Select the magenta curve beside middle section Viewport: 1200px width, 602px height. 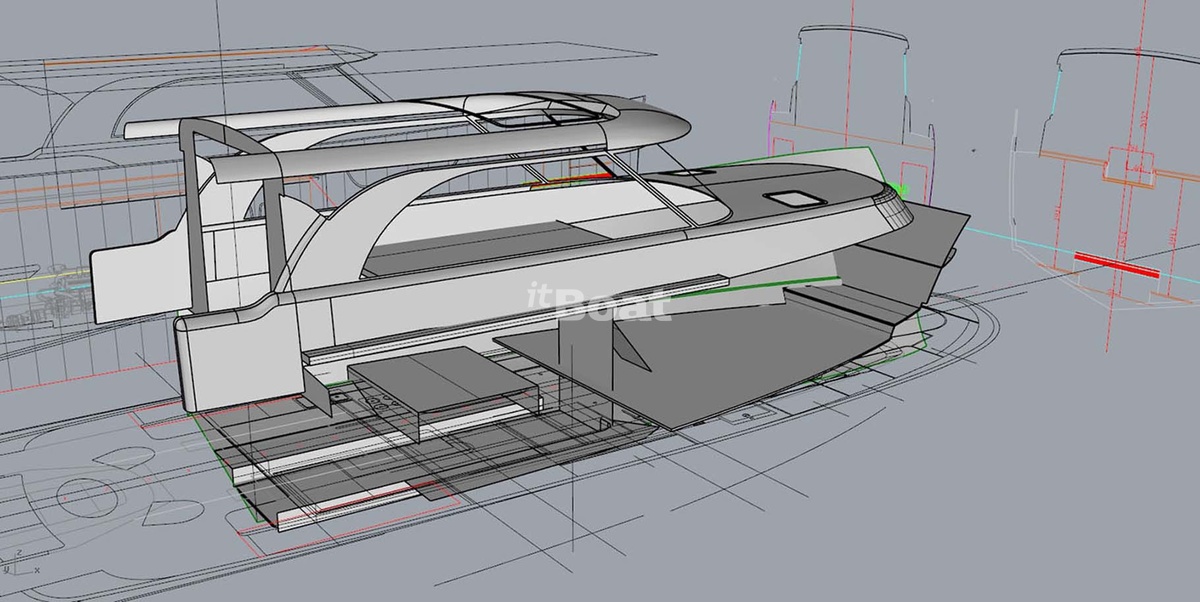pos(771,125)
